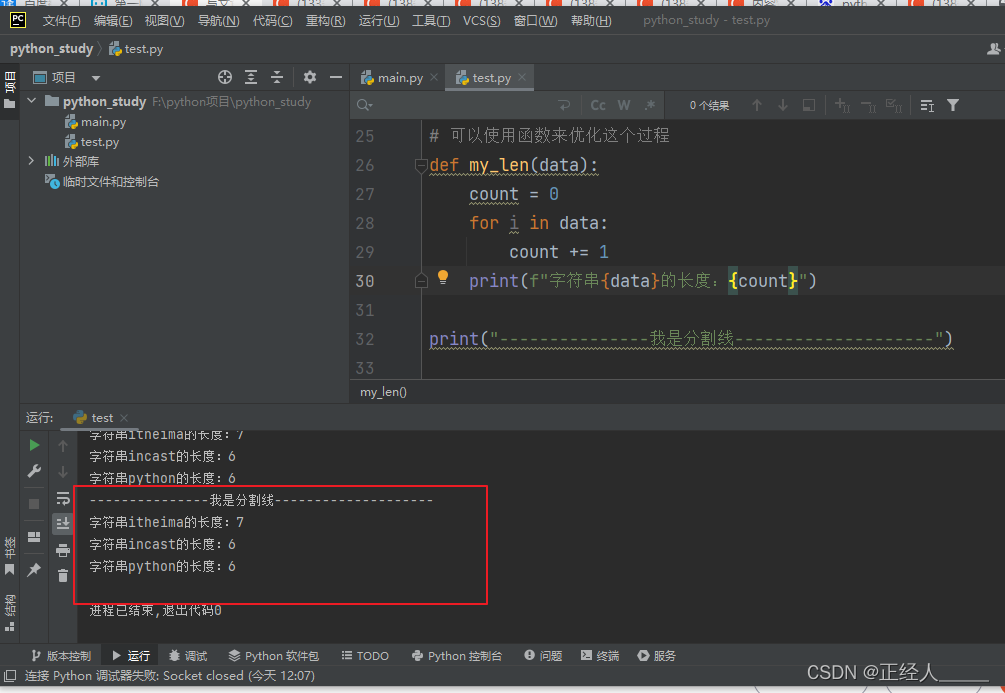Open the 运行(U) menu

tap(378, 20)
